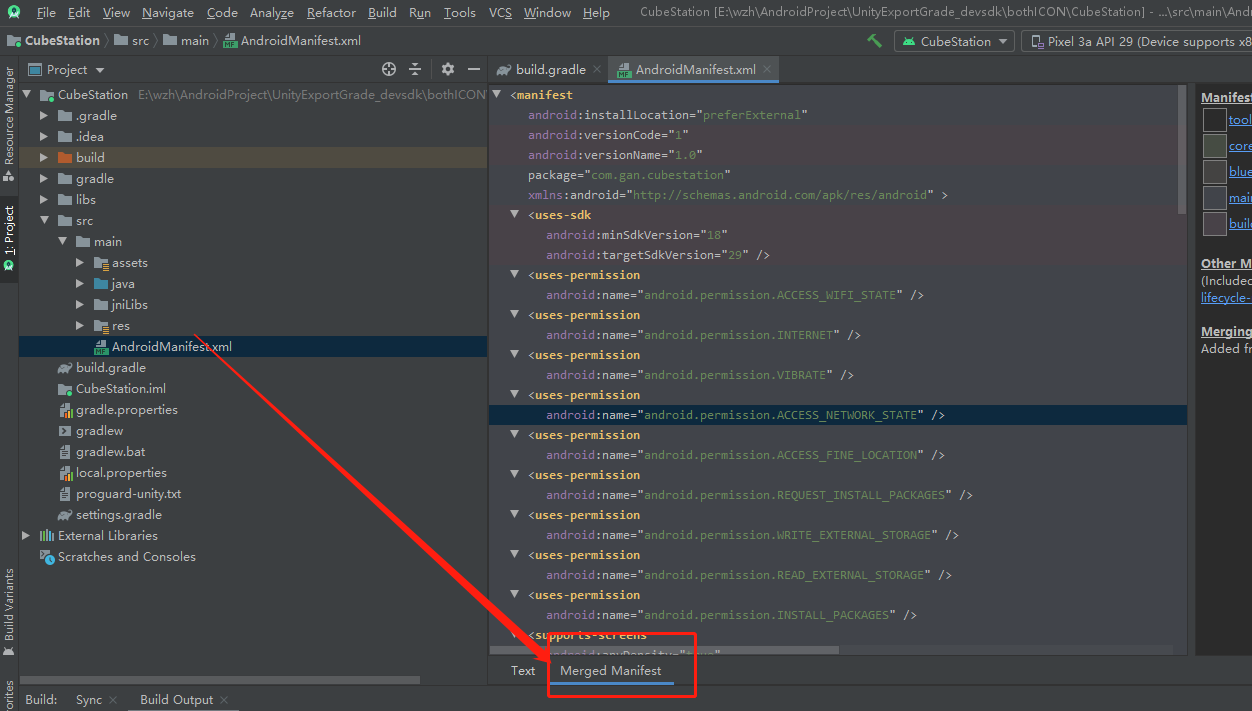1252x711 pixels.
Task: Click the locate target crosshair icon
Action: [389, 69]
